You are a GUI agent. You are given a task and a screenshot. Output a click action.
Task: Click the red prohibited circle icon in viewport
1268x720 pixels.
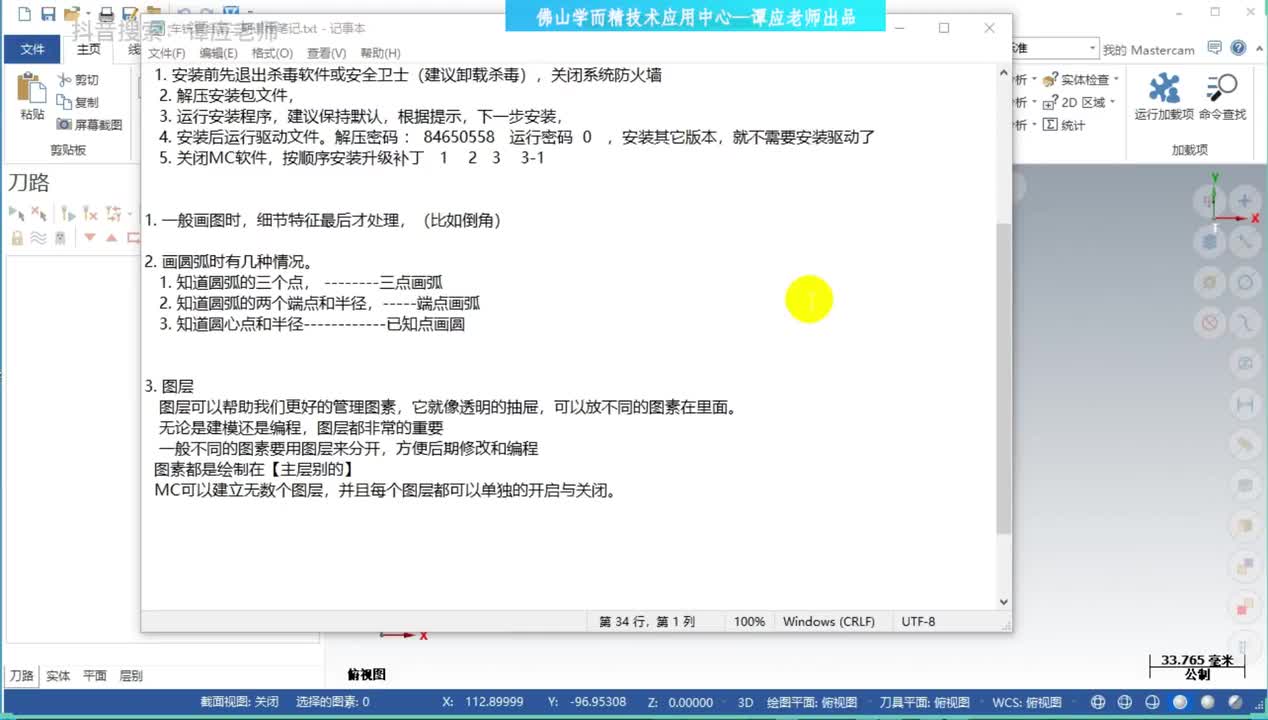1210,323
